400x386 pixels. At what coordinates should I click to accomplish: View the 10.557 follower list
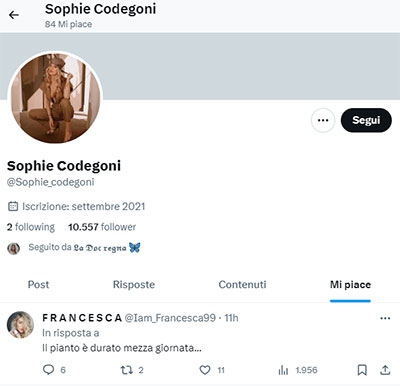(x=102, y=227)
